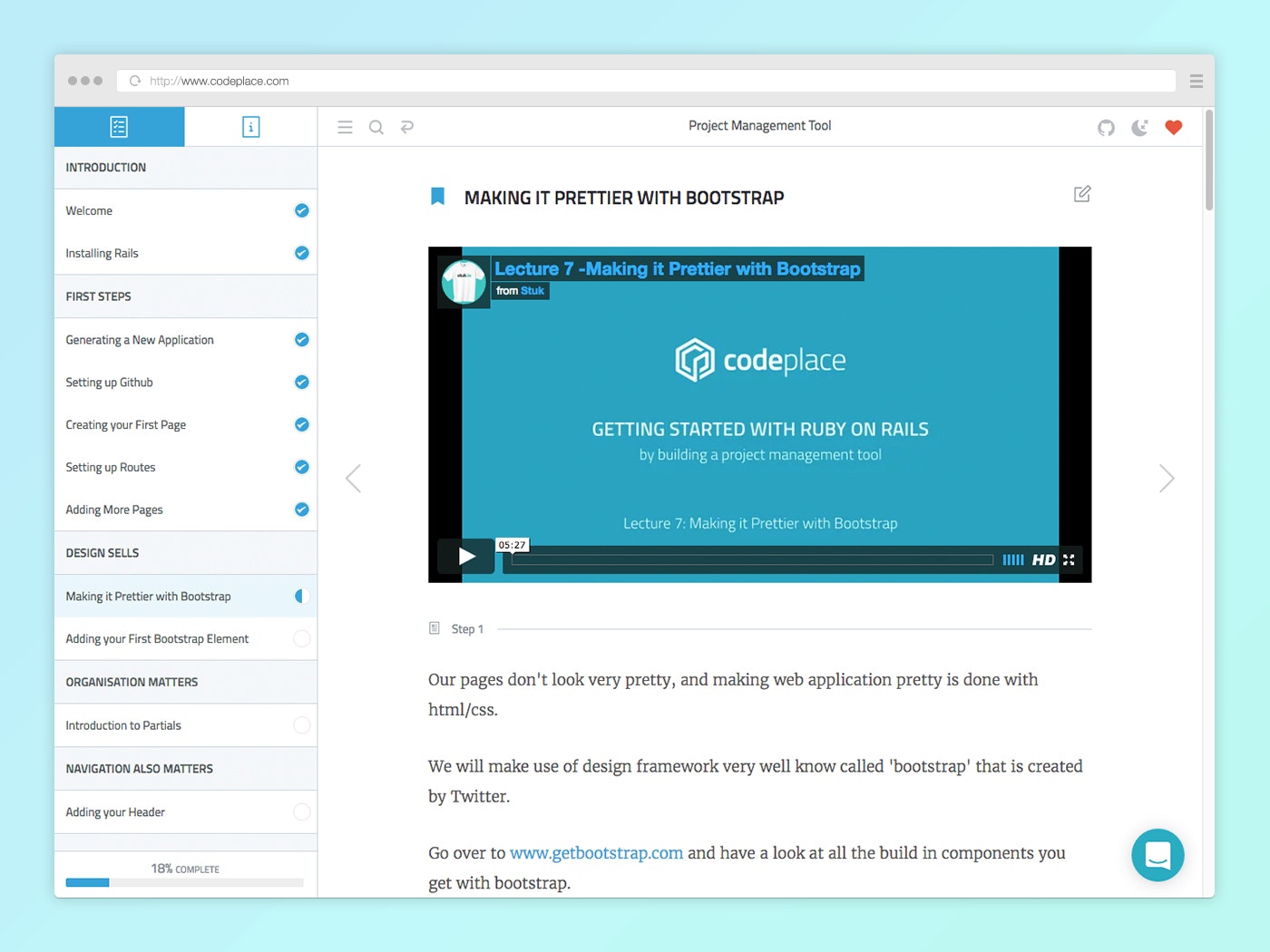Image resolution: width=1270 pixels, height=952 pixels.
Task: Open the Lecture 7 video title link
Action: [678, 268]
